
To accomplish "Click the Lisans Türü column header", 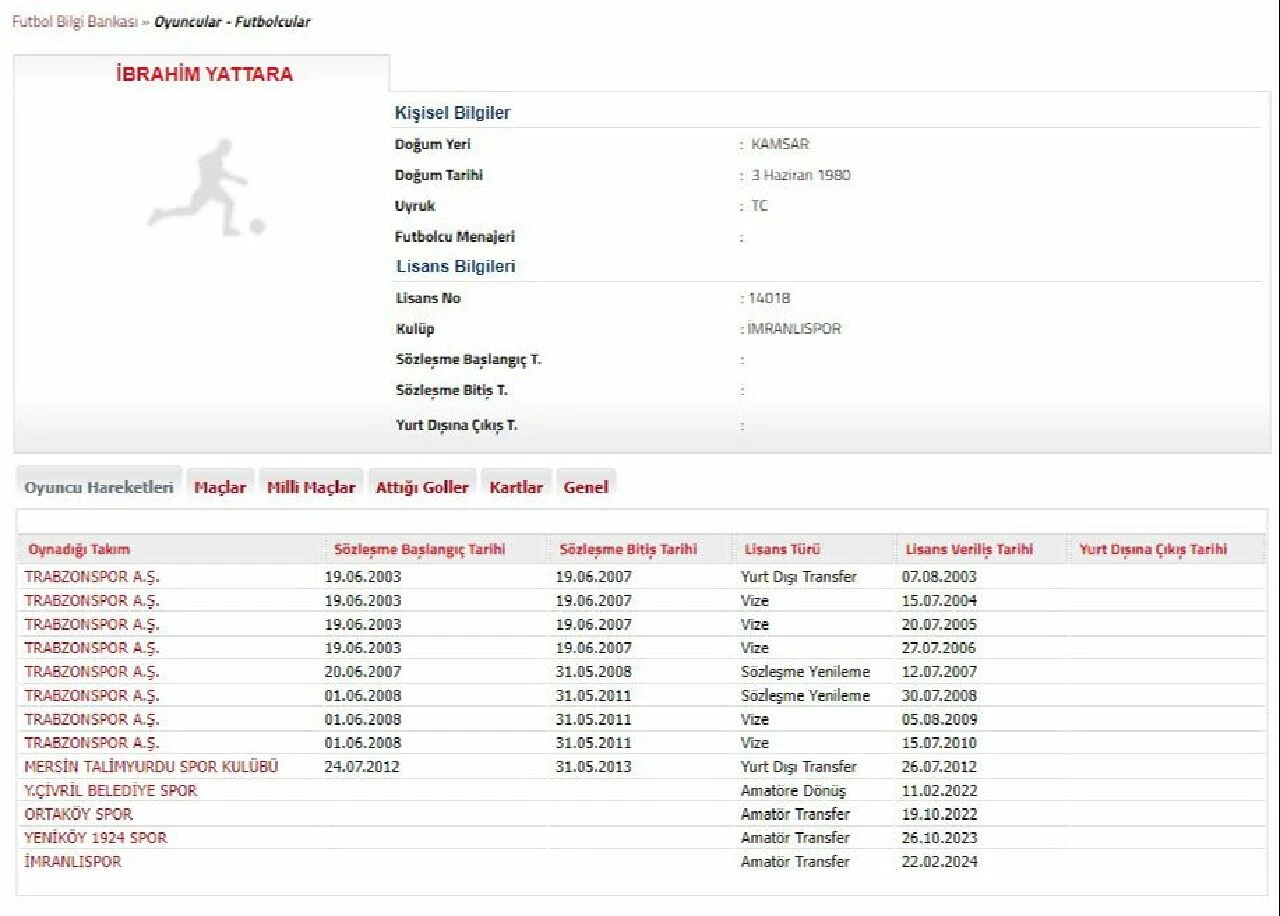I will point(783,550).
